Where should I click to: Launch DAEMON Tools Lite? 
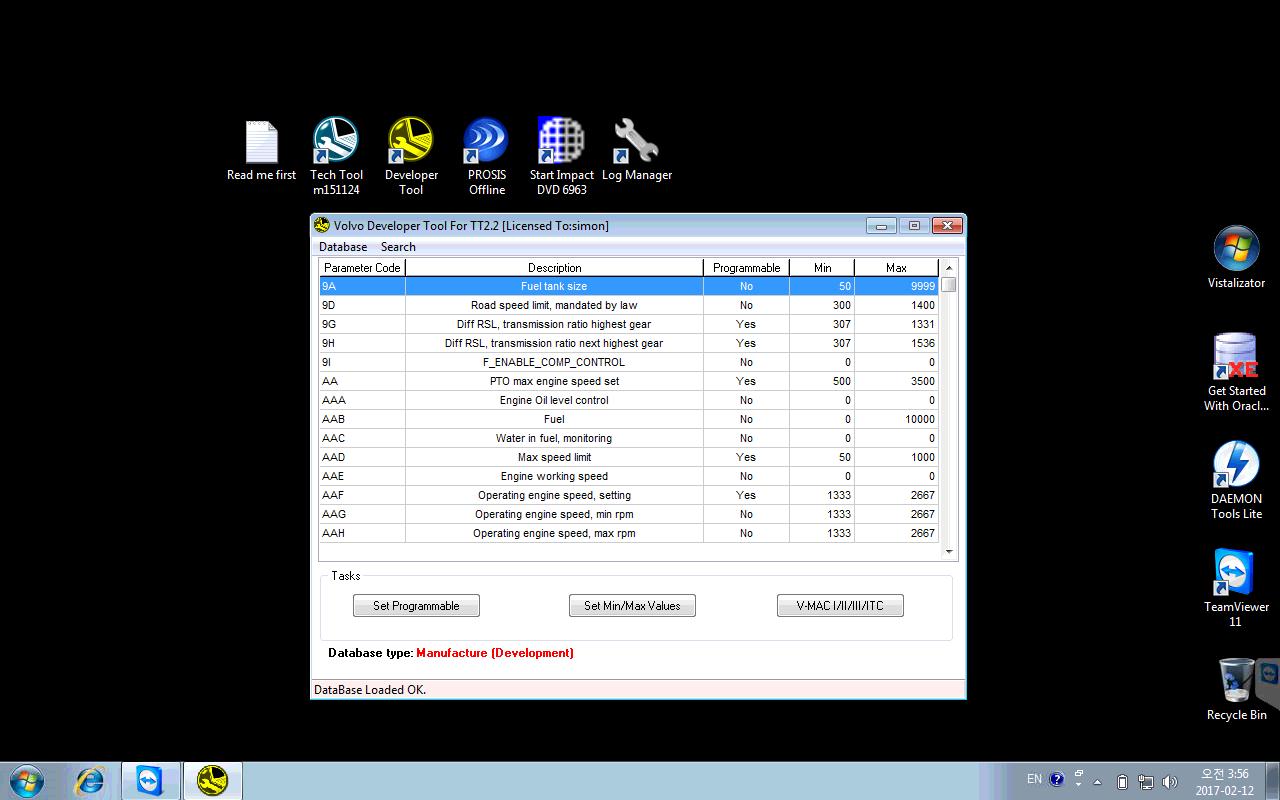[1236, 480]
